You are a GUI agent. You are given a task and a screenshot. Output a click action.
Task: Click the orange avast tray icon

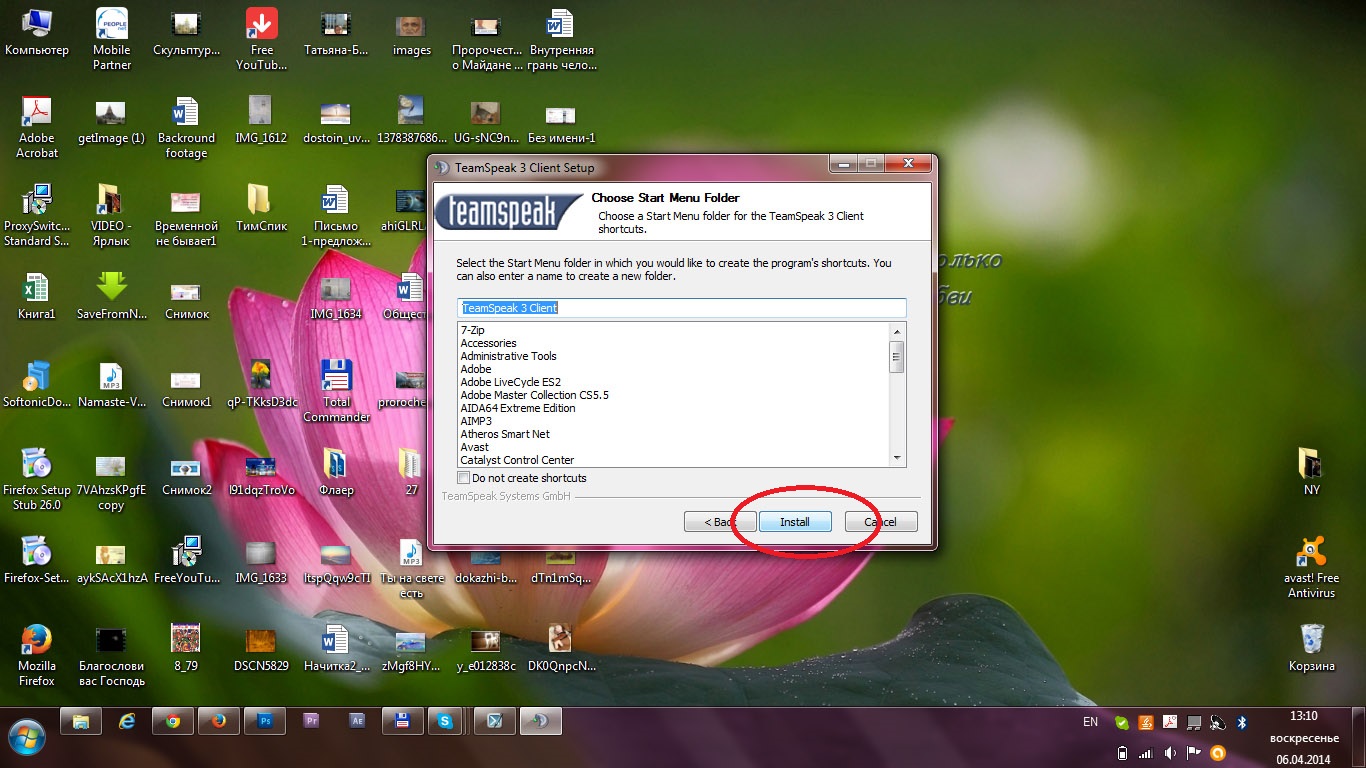1217,753
